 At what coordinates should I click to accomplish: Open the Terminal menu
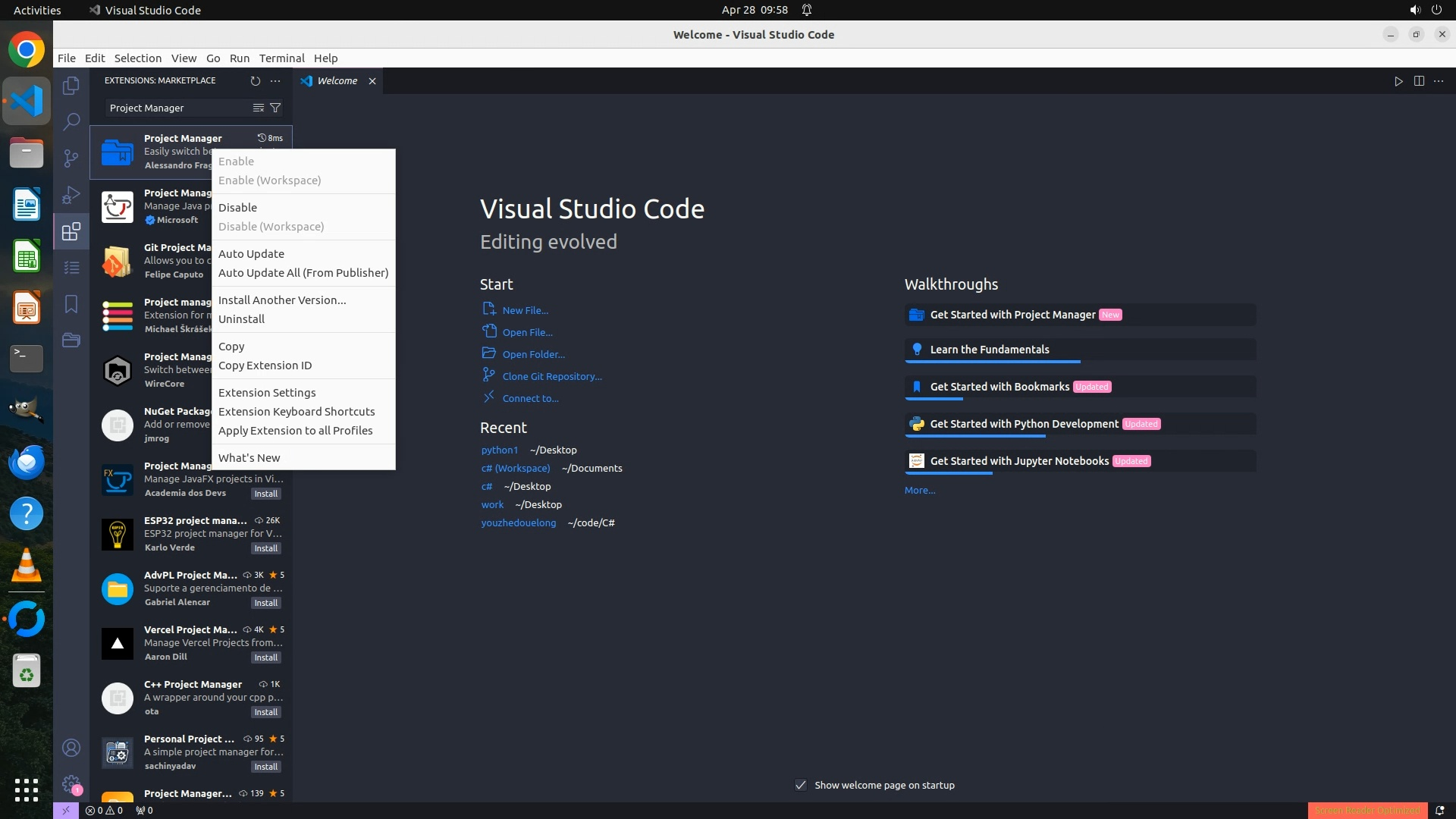point(281,58)
